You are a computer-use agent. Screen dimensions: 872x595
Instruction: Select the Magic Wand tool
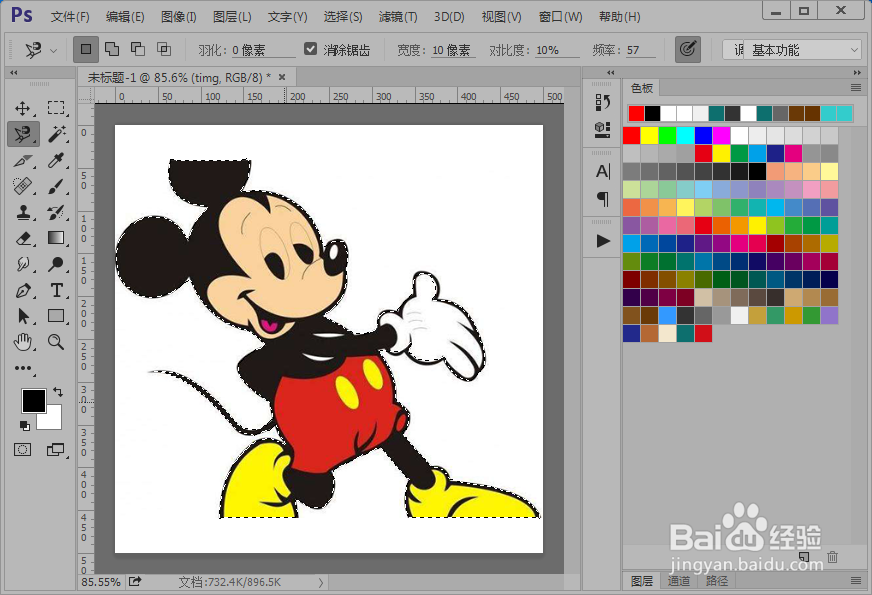(56, 134)
